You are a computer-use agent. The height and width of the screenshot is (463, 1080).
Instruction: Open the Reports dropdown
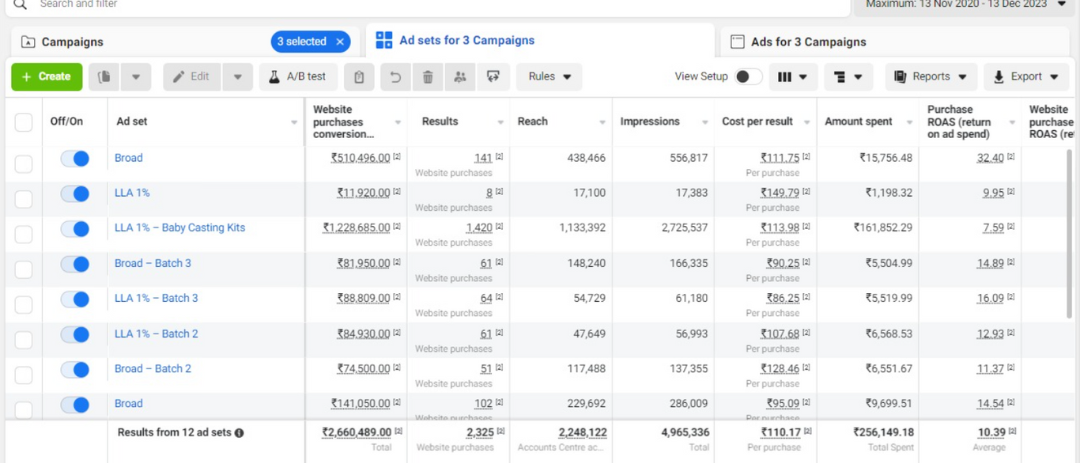click(x=931, y=77)
